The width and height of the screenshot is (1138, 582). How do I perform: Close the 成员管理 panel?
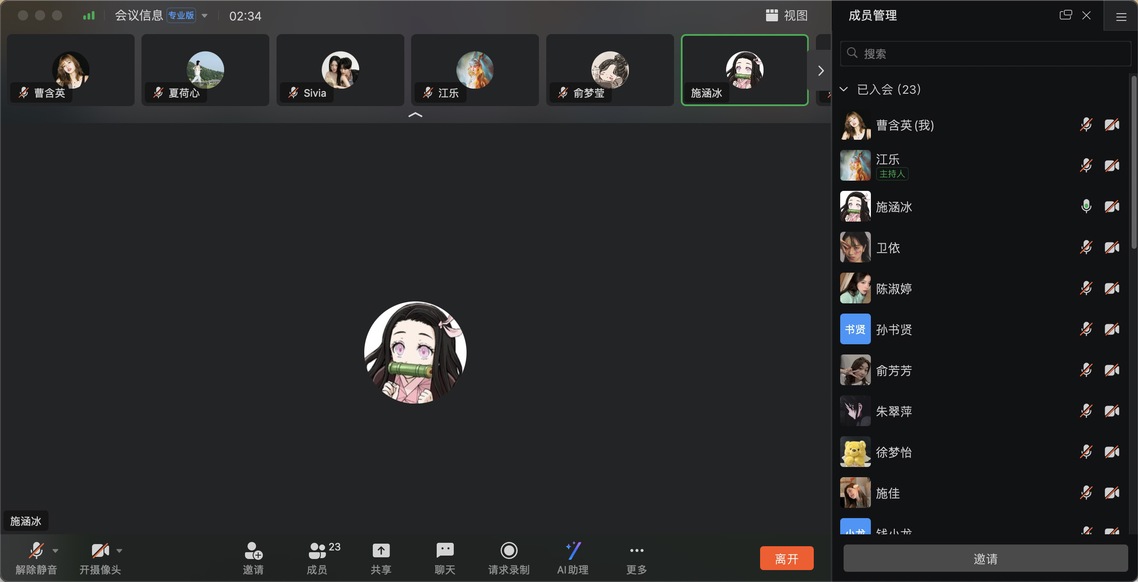1086,15
